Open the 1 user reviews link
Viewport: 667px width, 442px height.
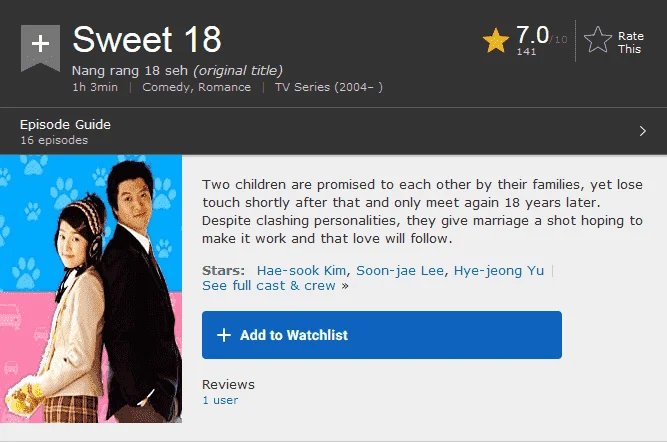click(220, 400)
